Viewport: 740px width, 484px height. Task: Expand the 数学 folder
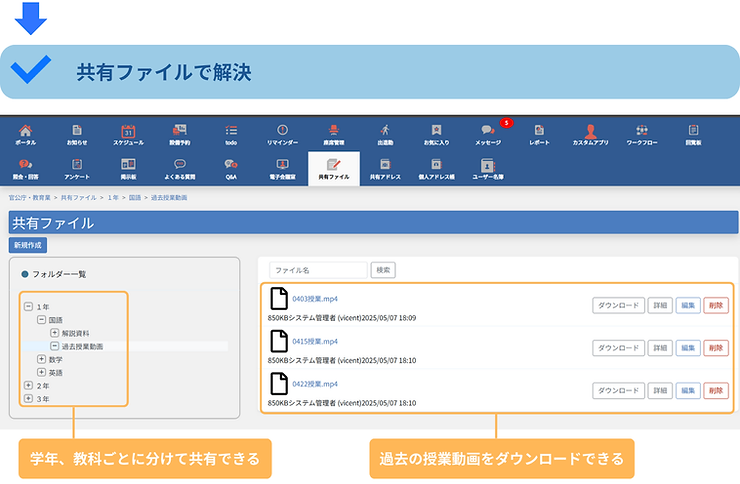(42, 359)
